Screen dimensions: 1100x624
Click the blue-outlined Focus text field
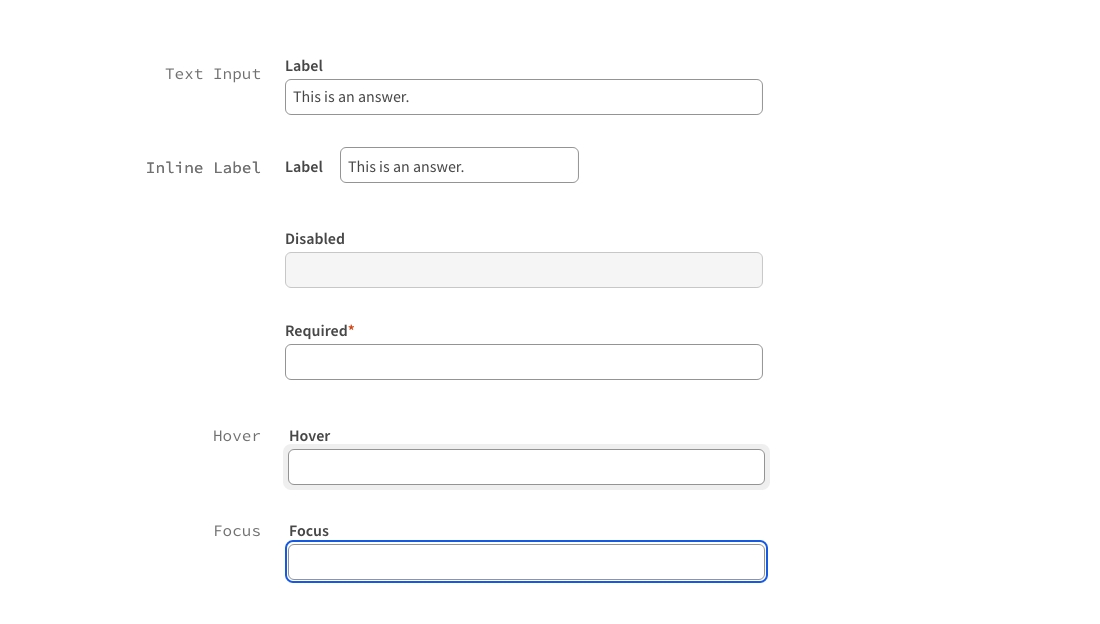pos(526,562)
